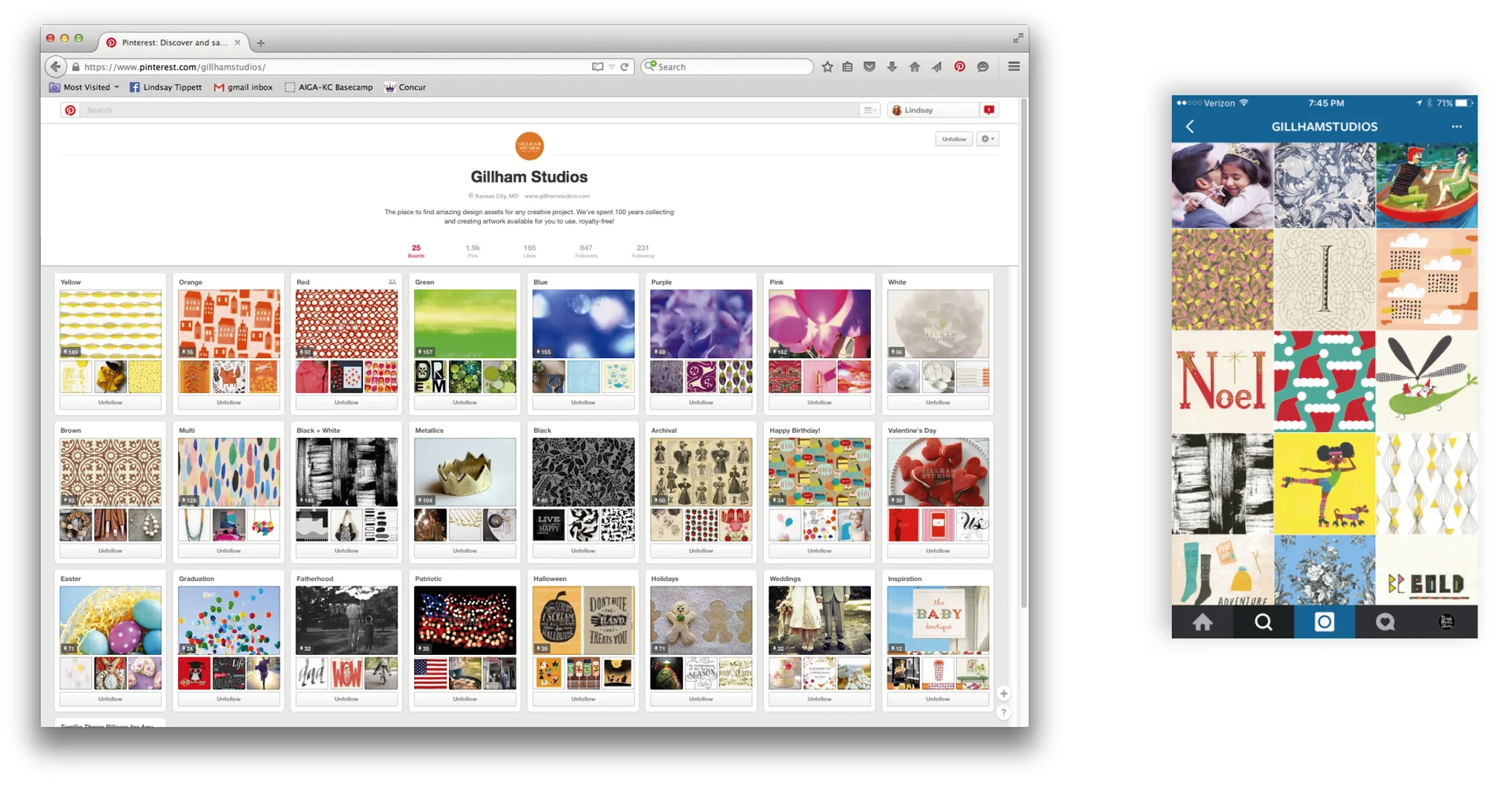1512x788 pixels.
Task: Open the three-dot options menu in Instagram
Action: 1457,127
